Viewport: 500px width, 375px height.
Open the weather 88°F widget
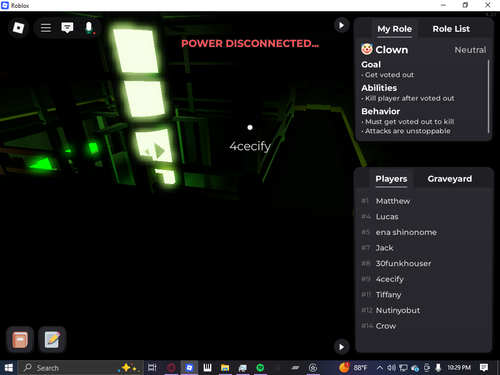(x=353, y=368)
